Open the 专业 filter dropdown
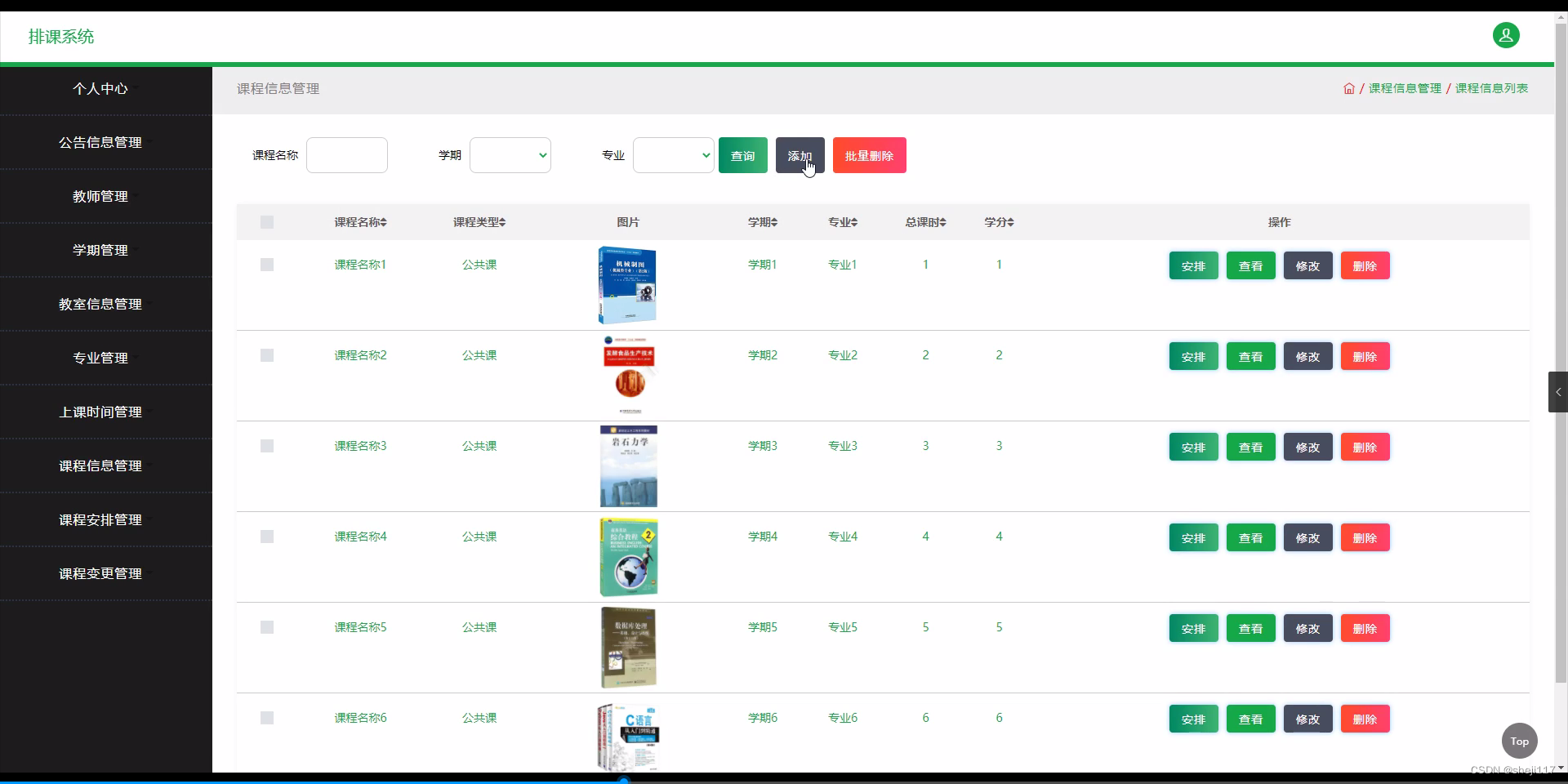Screen dimensions: 1568x784 (674, 155)
